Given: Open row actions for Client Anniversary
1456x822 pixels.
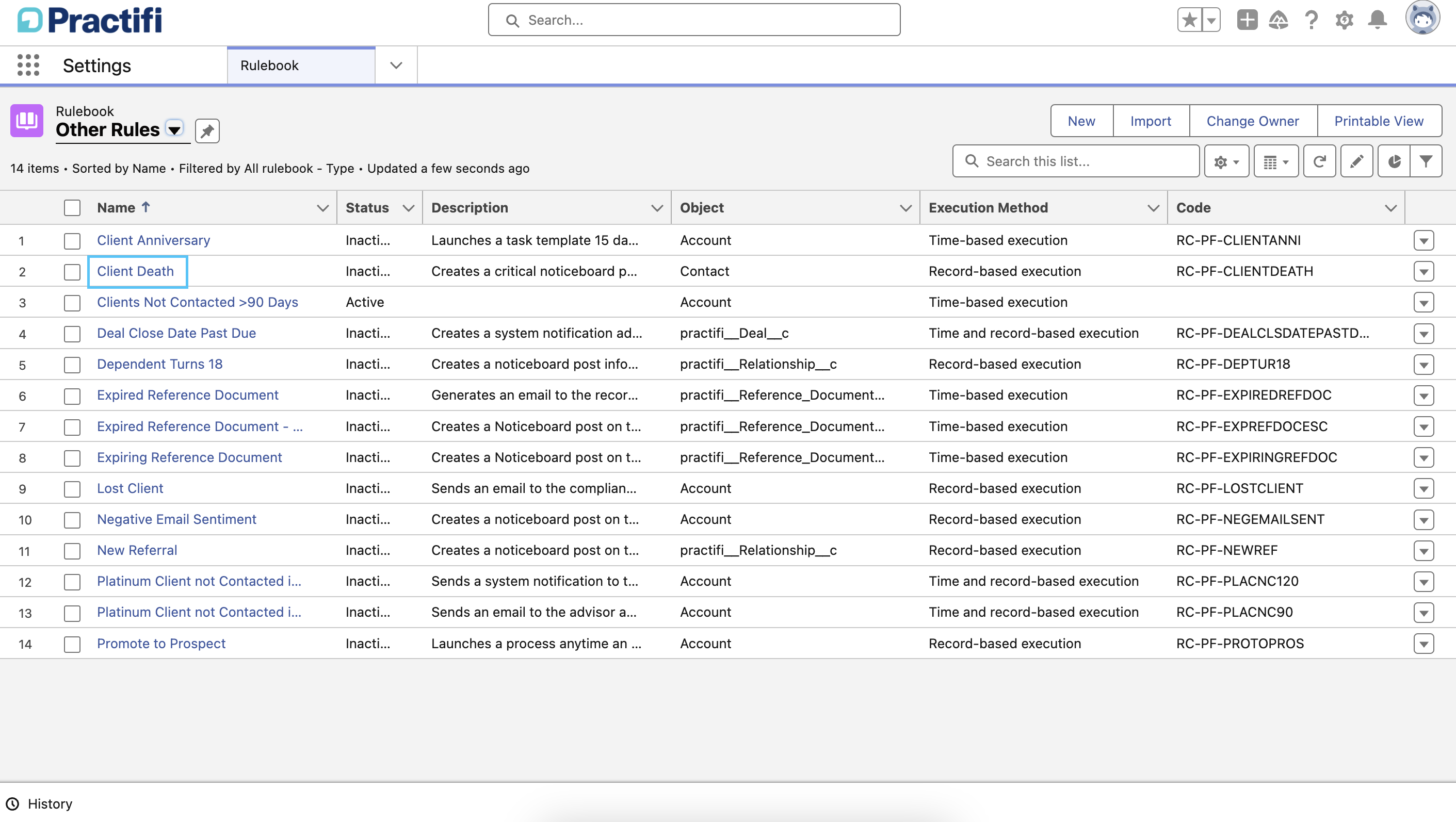Looking at the screenshot, I should coord(1423,241).
